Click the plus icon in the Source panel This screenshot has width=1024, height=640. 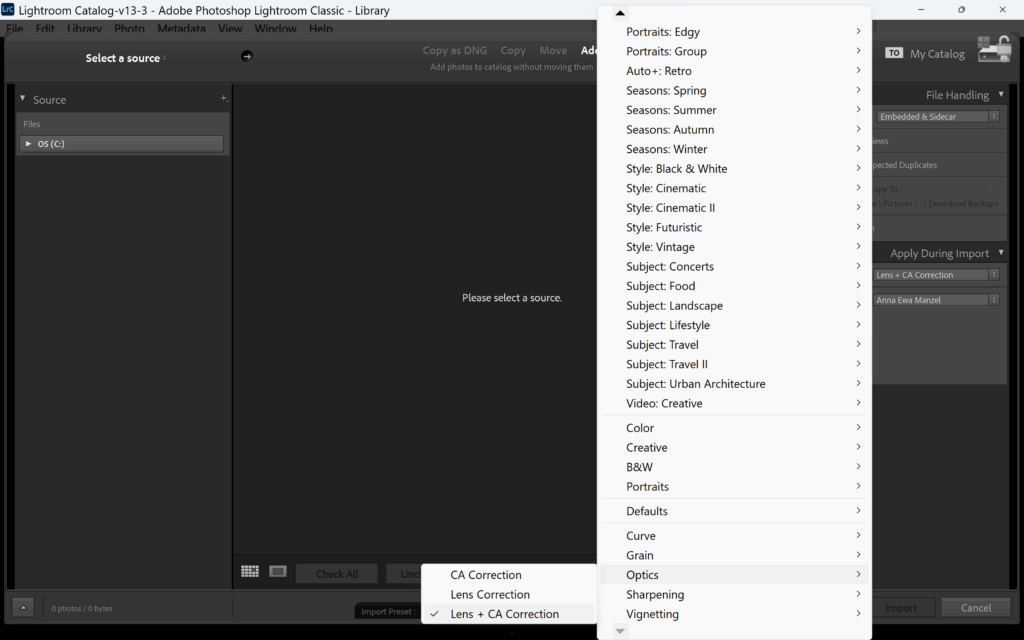[x=224, y=99]
